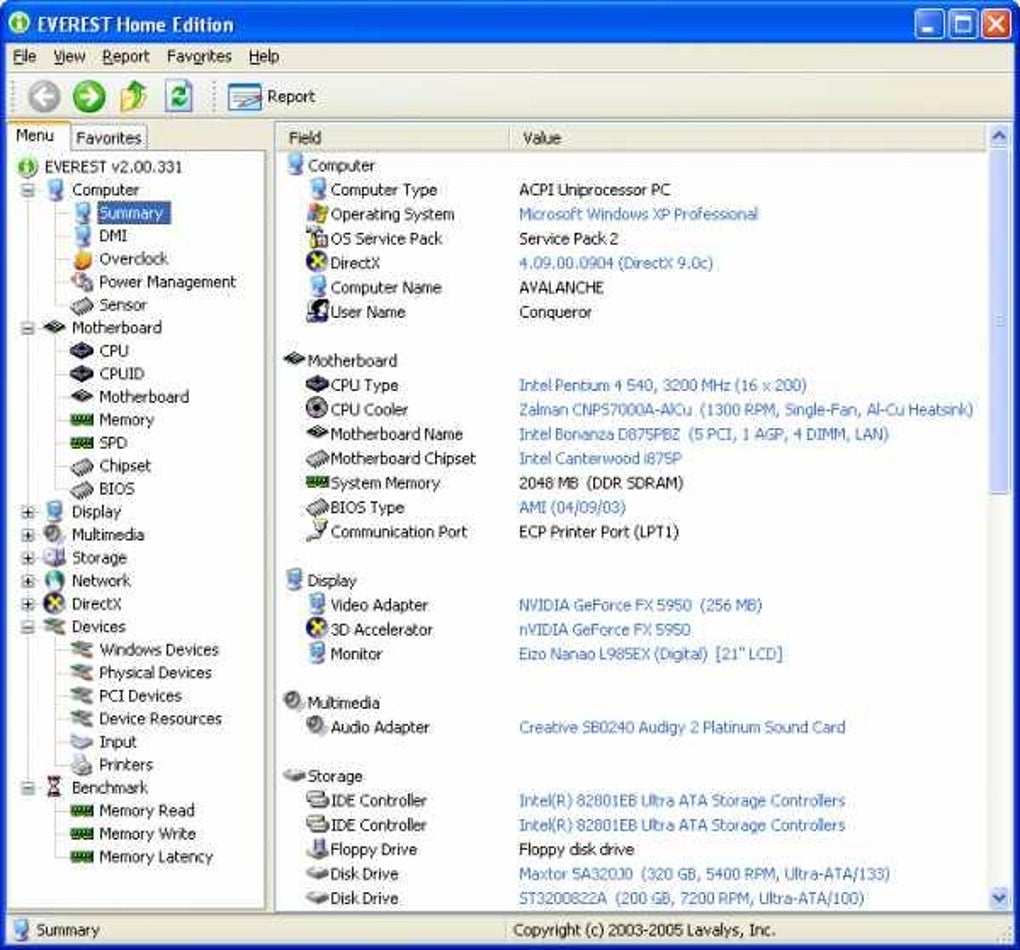Expand the Display tree node
1020x950 pixels.
coord(28,512)
